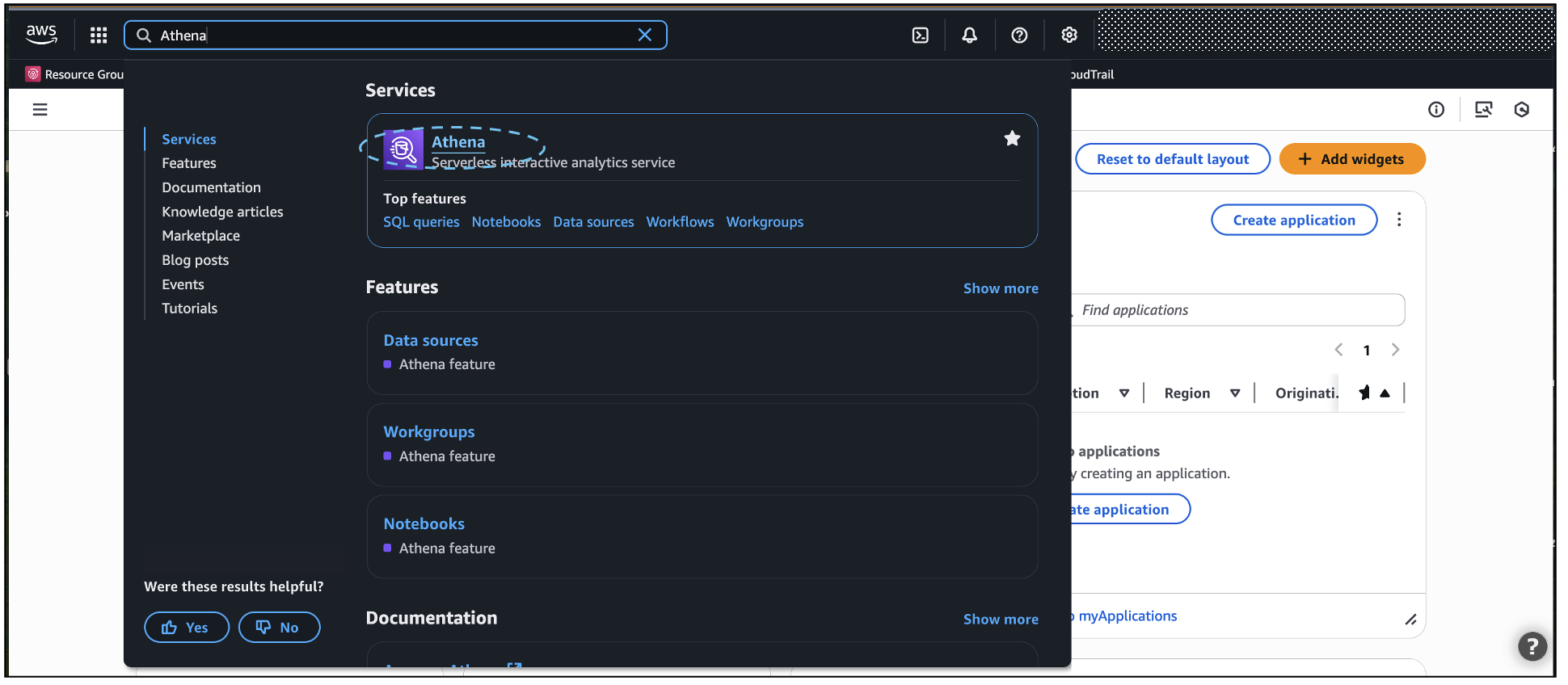Image resolution: width=1568 pixels, height=685 pixels.
Task: Open the services grid menu icon
Action: [99, 35]
